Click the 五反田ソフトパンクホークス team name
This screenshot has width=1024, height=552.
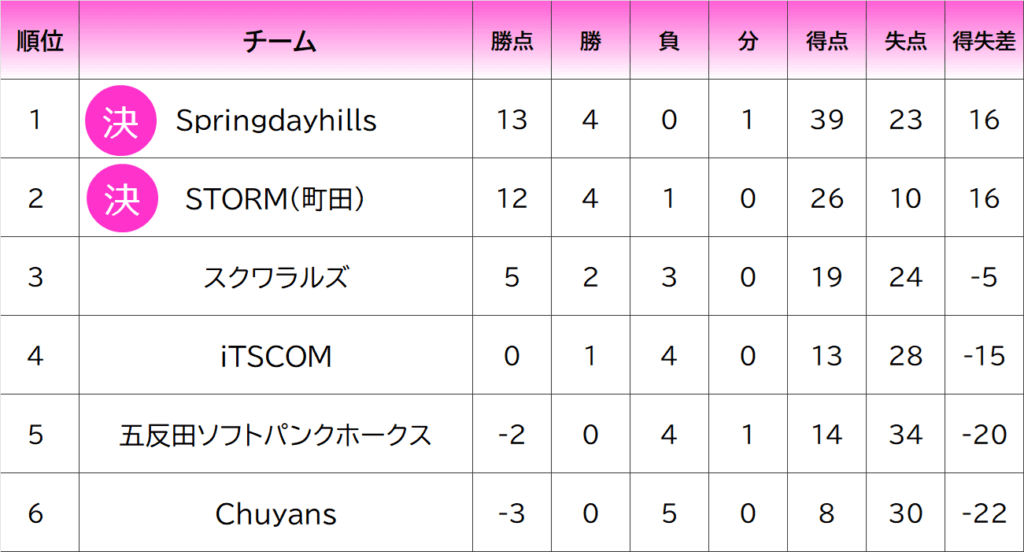pos(276,435)
